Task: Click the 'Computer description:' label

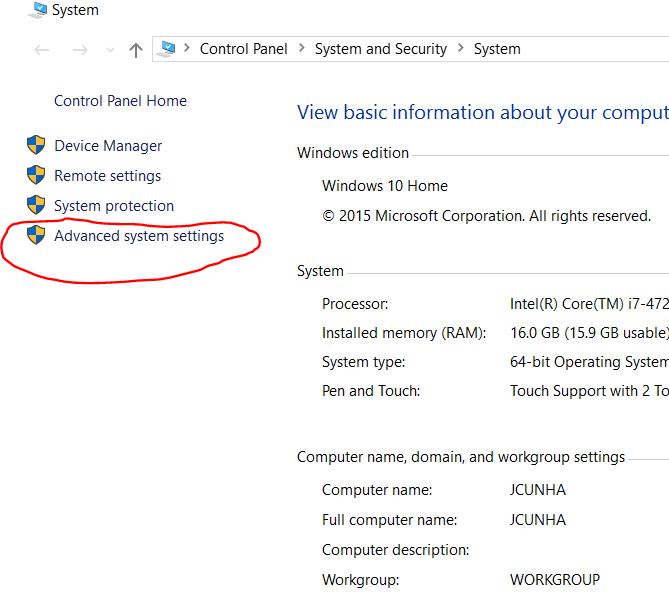Action: pyautogui.click(x=396, y=550)
